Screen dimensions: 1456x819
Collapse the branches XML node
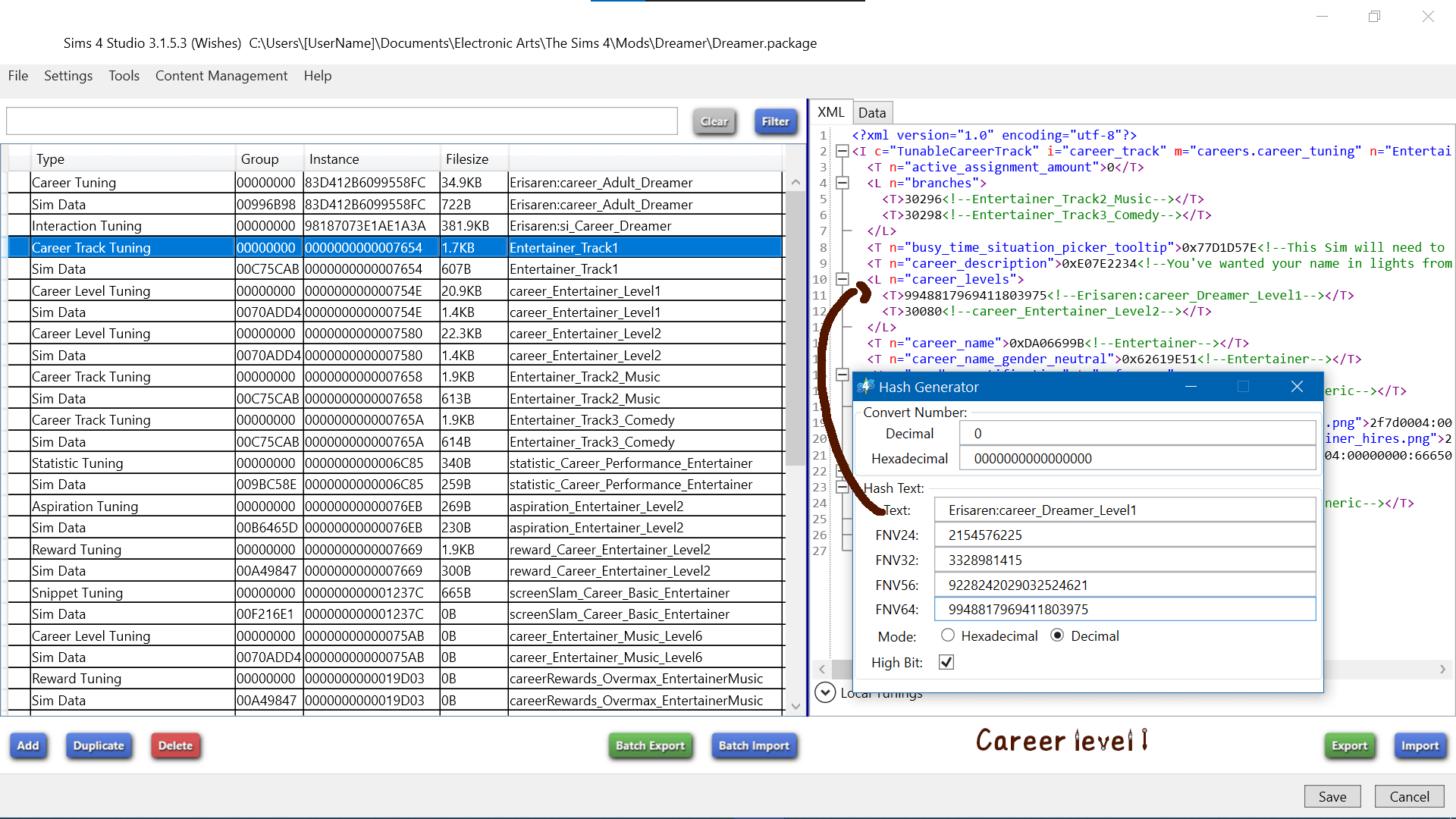click(842, 183)
